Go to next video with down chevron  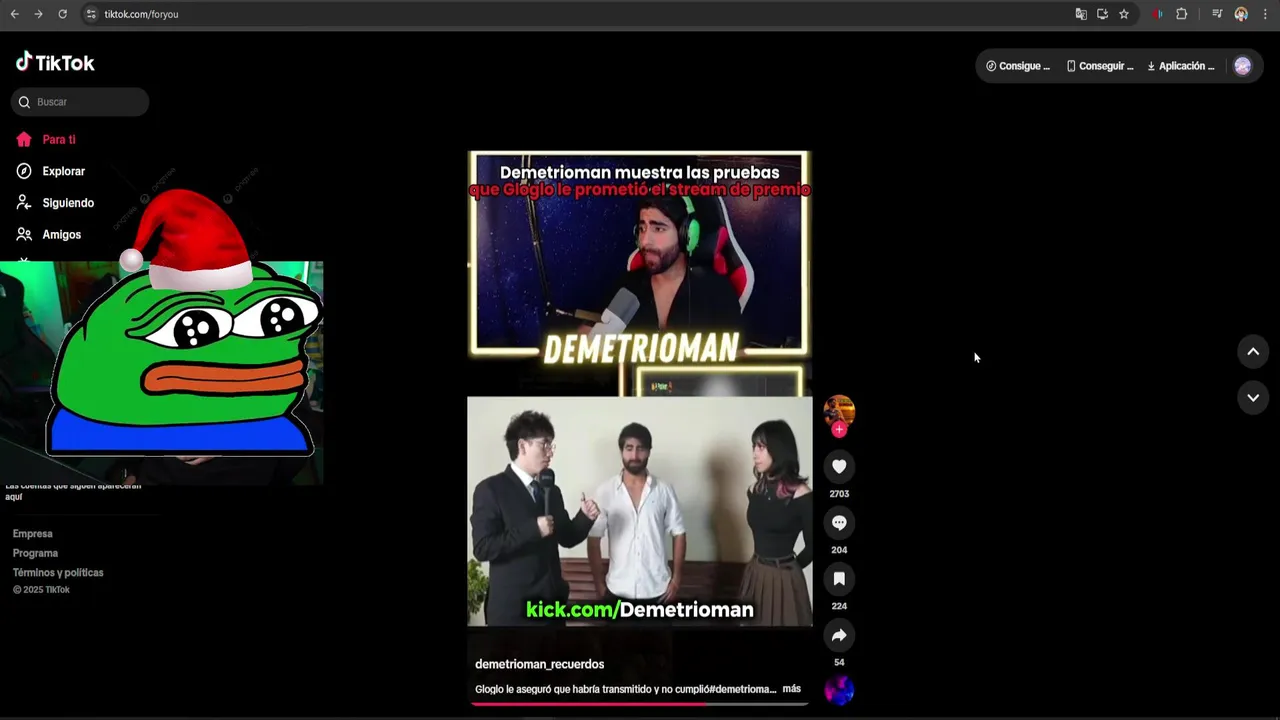(x=1253, y=397)
